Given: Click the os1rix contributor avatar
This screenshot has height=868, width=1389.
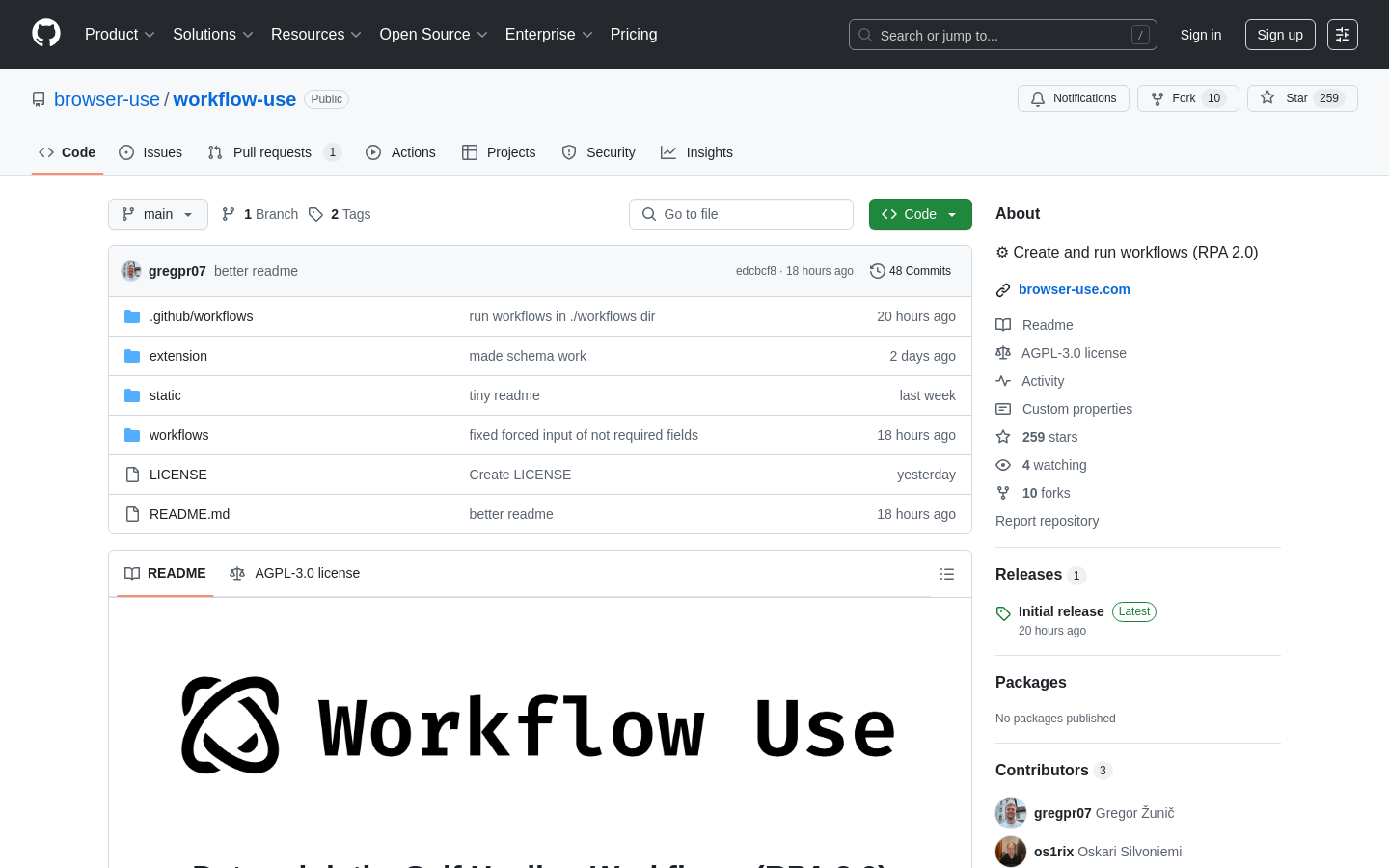Looking at the screenshot, I should 1011,852.
